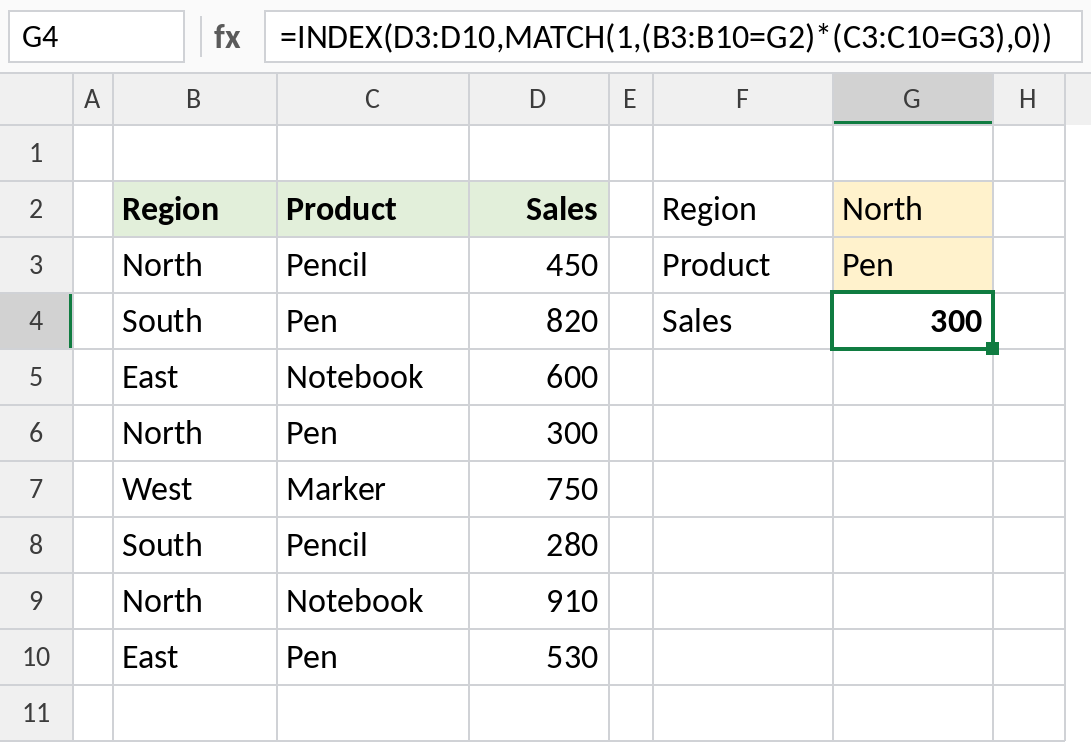Click the bold 300 result cell G4

point(912,321)
